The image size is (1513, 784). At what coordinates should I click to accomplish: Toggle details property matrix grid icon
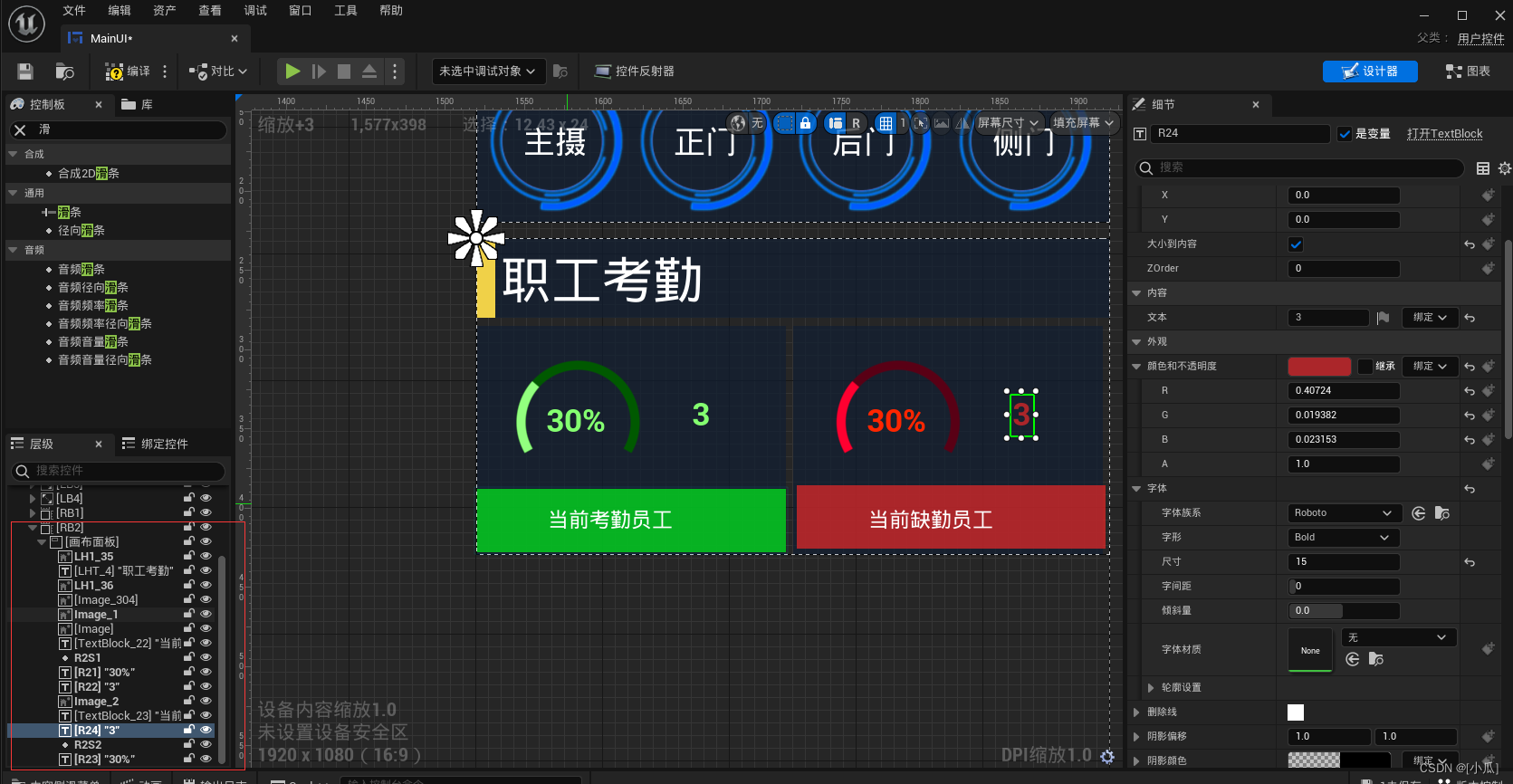pos(1483,168)
